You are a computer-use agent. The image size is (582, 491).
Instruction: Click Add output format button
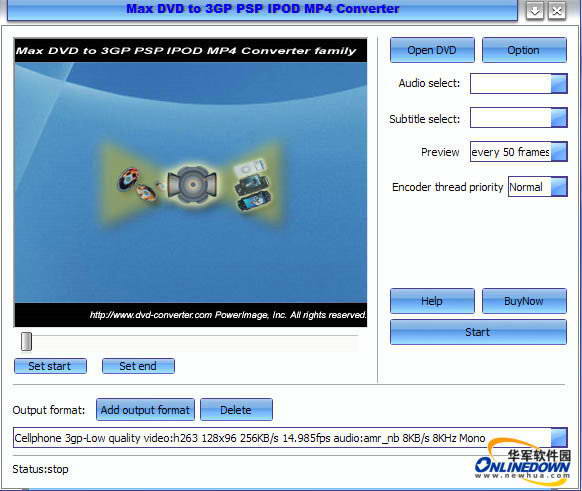145,410
